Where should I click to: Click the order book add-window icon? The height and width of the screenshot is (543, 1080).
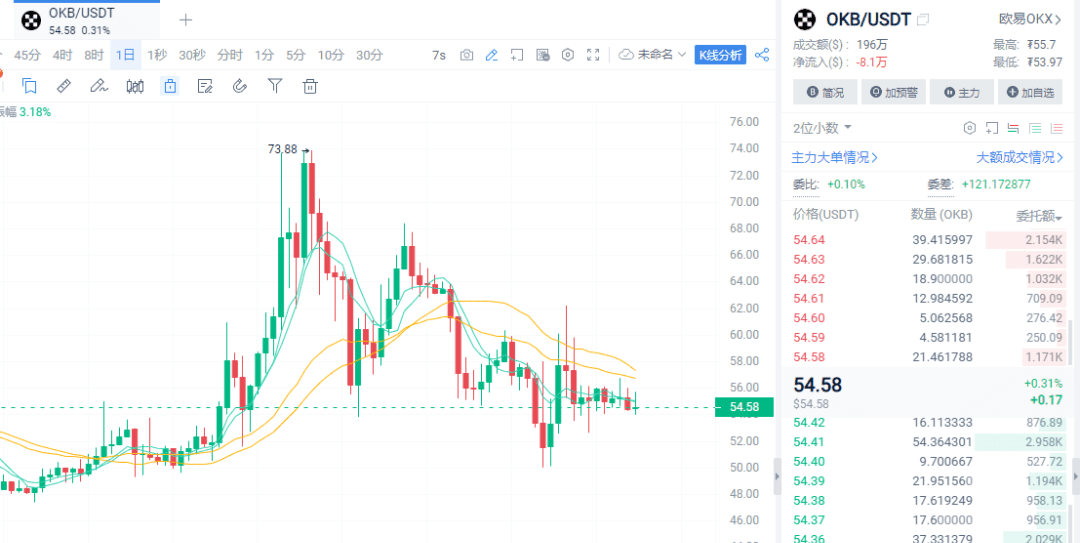(991, 127)
